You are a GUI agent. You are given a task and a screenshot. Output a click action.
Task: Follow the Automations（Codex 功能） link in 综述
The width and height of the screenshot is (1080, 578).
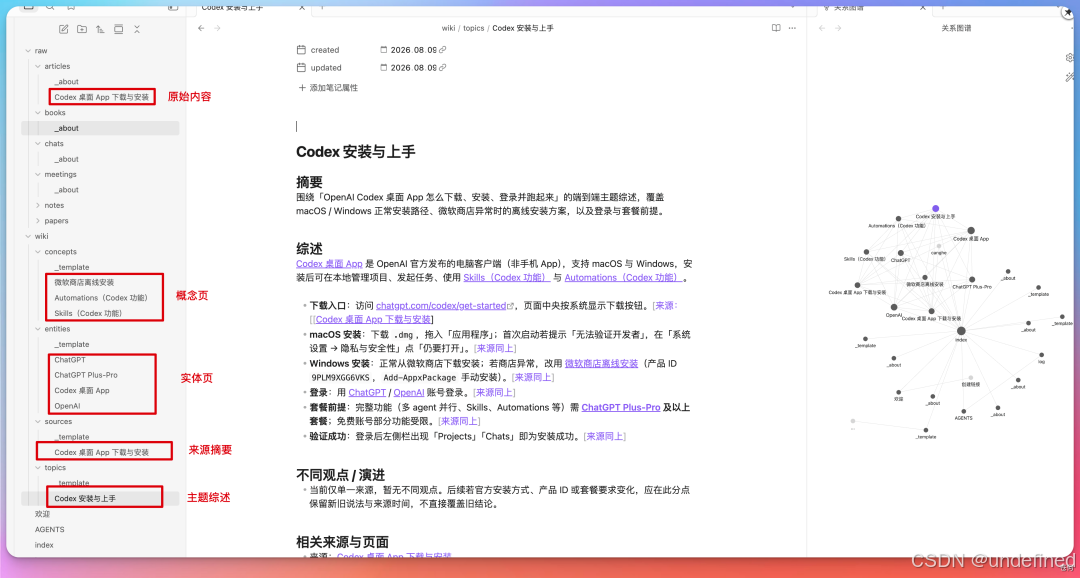(x=623, y=278)
